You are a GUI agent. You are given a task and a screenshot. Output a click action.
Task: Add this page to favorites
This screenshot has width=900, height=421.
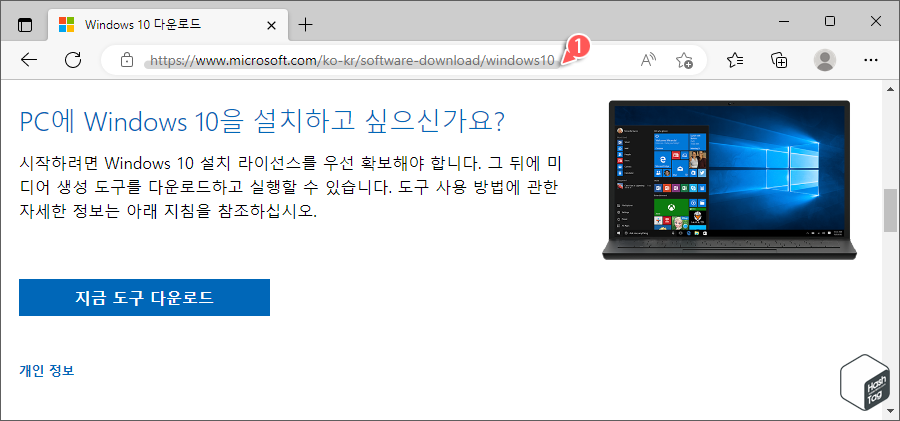(x=684, y=60)
